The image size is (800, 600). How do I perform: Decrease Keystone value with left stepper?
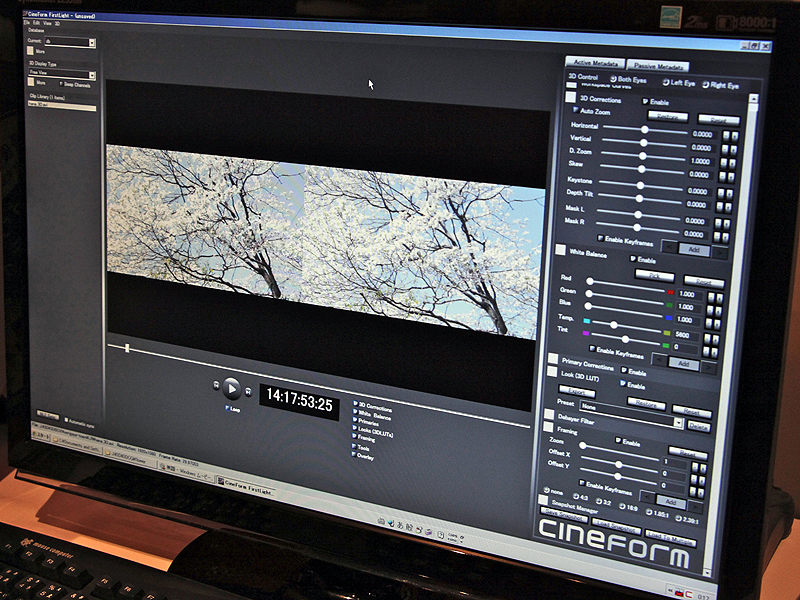click(x=721, y=193)
